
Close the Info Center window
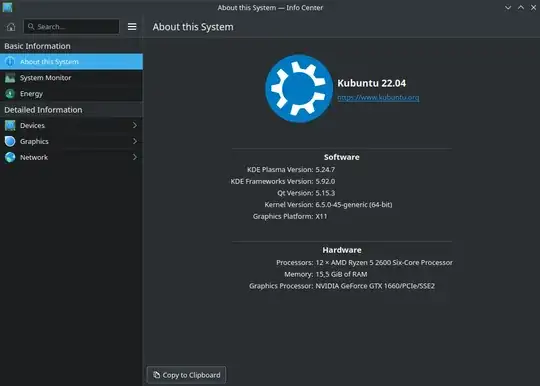[x=533, y=7]
